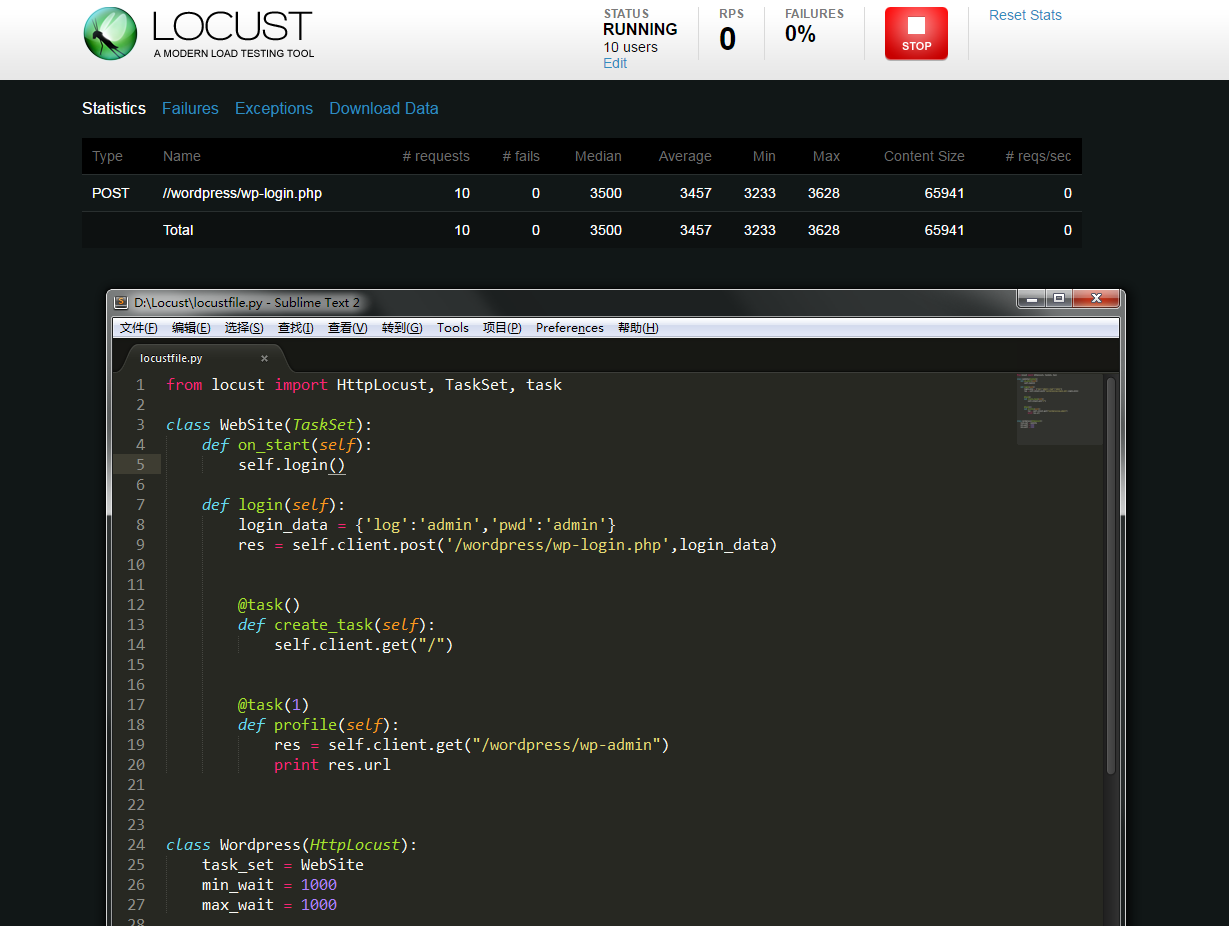Sort table by the Type column header

click(x=108, y=156)
